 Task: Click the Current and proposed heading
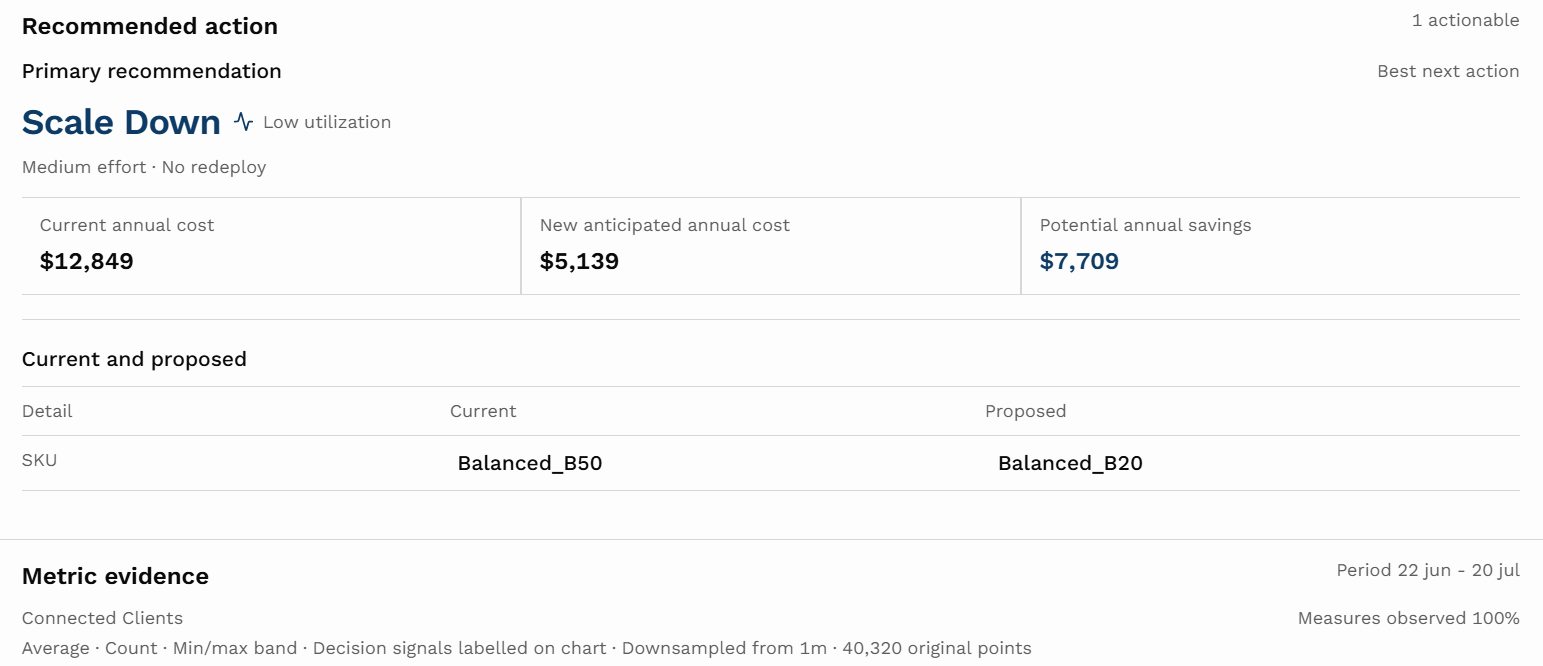pos(134,359)
